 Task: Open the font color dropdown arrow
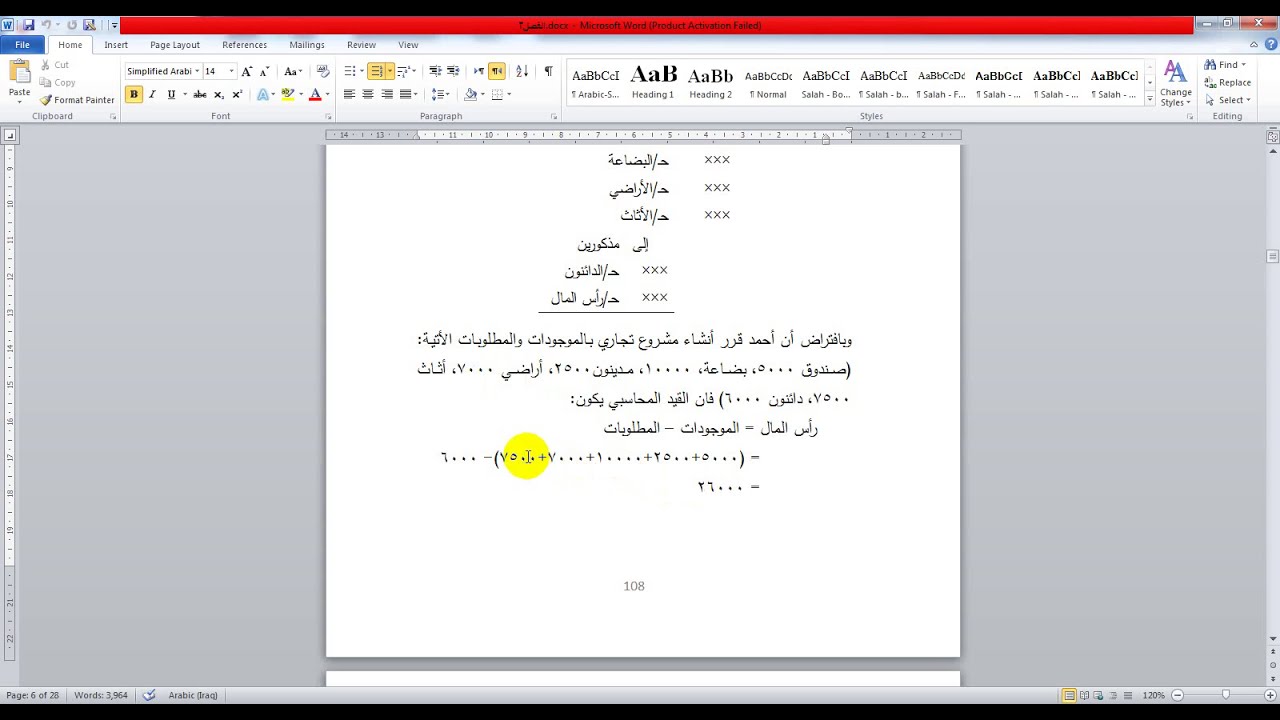pyautogui.click(x=327, y=94)
